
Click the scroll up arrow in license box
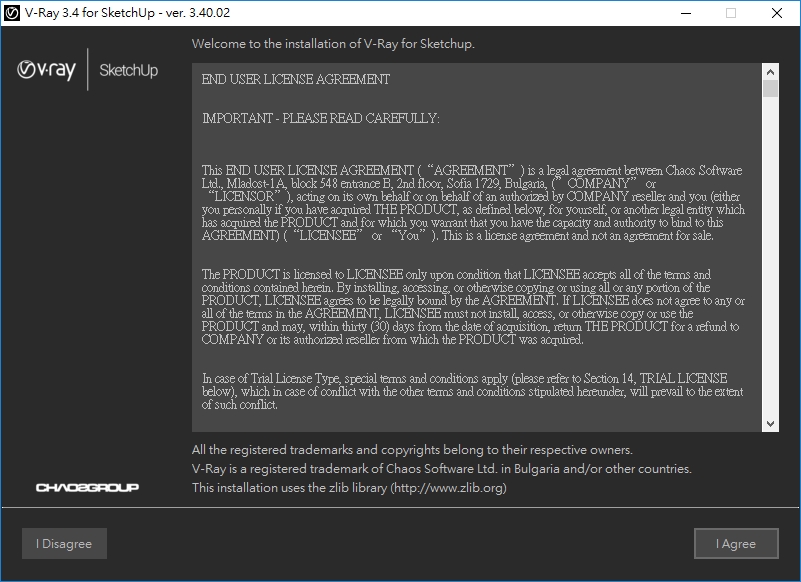point(770,71)
